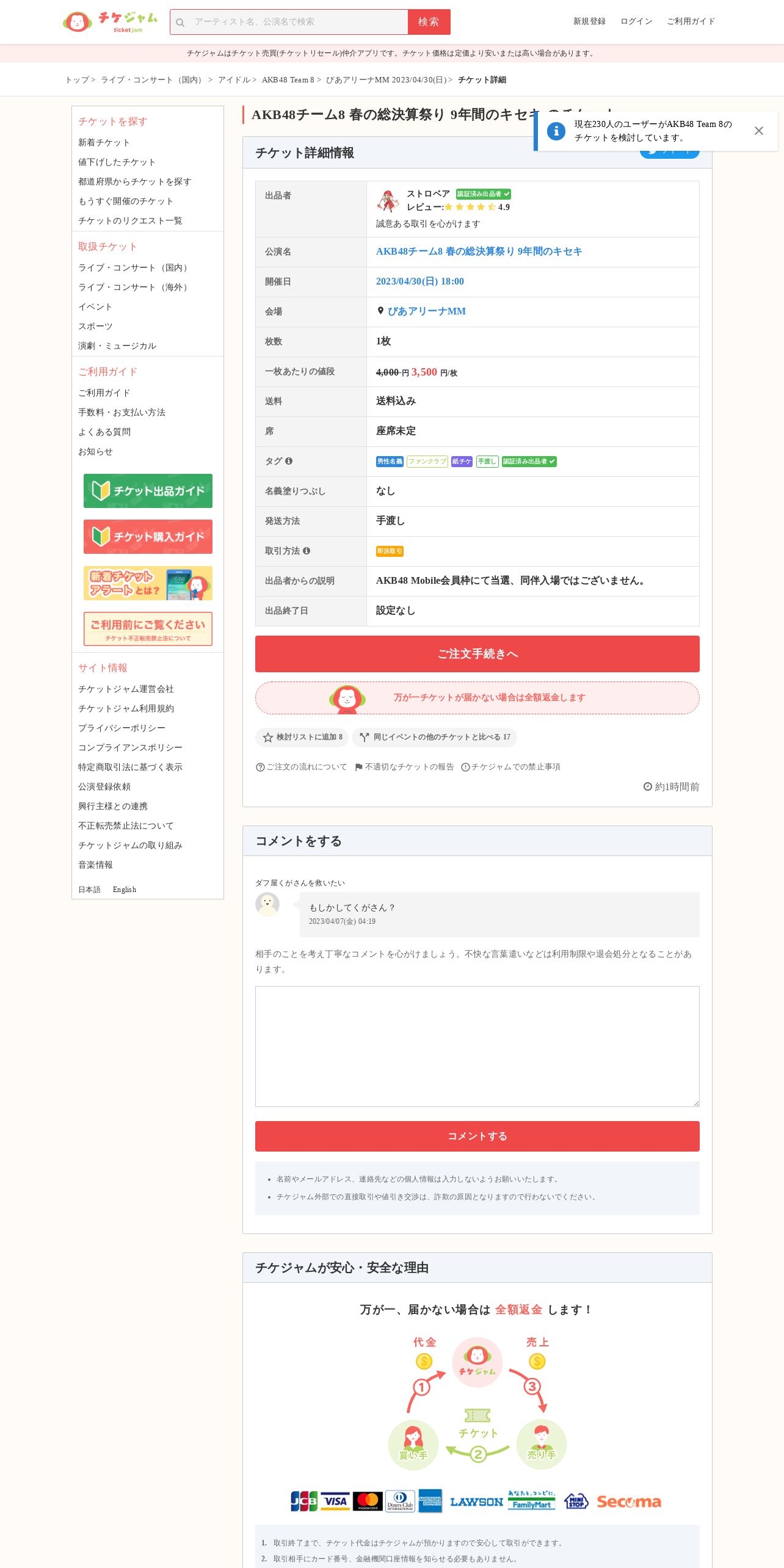Click the チケジャム ticketjam logo
The width and height of the screenshot is (784, 1568).
(x=111, y=22)
